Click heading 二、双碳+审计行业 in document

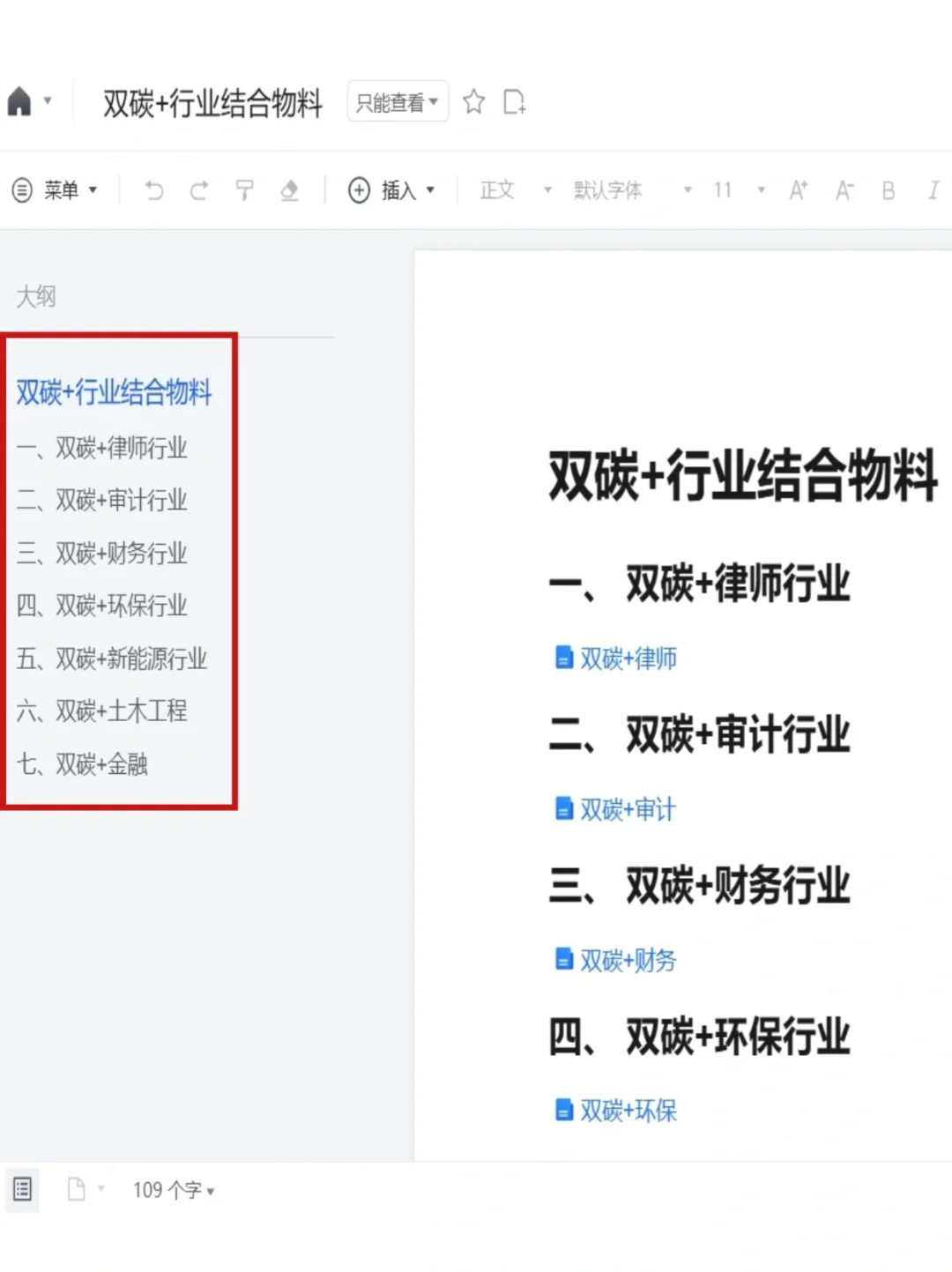click(700, 734)
